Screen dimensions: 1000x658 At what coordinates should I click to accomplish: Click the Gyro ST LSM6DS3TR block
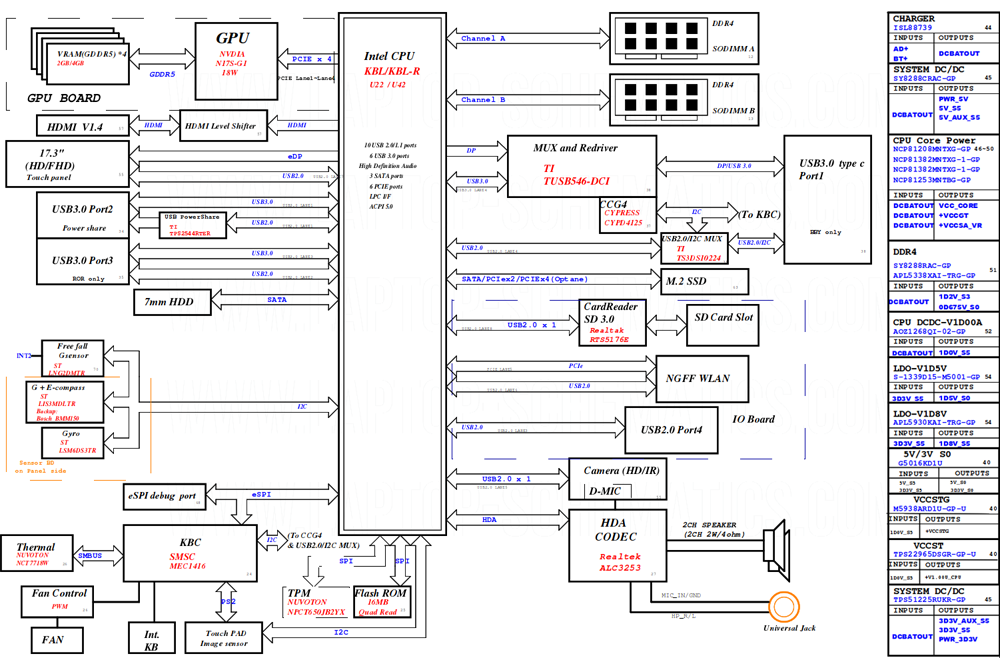pos(73,443)
